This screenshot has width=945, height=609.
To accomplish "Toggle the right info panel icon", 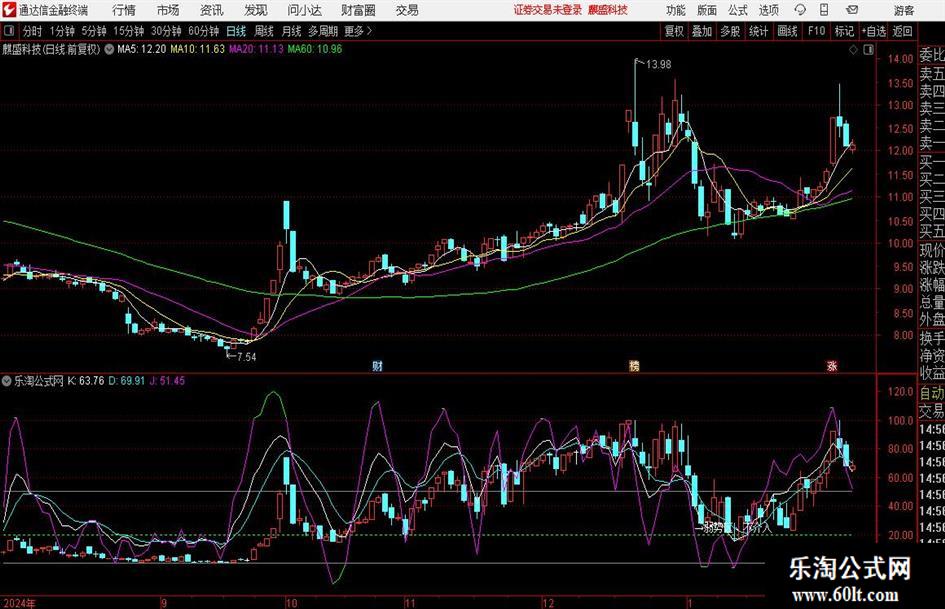I will [x=868, y=49].
